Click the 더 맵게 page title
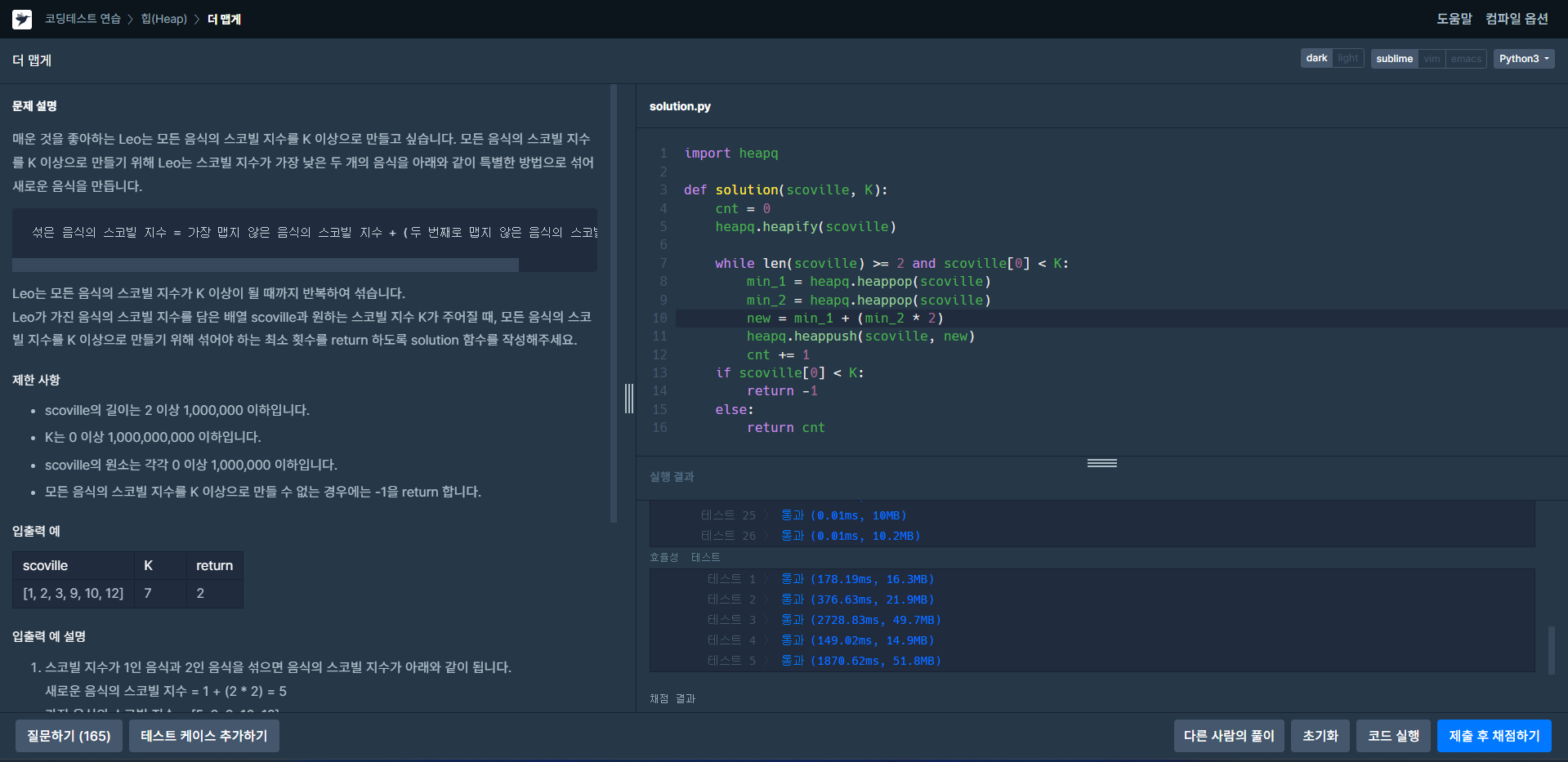 click(32, 60)
